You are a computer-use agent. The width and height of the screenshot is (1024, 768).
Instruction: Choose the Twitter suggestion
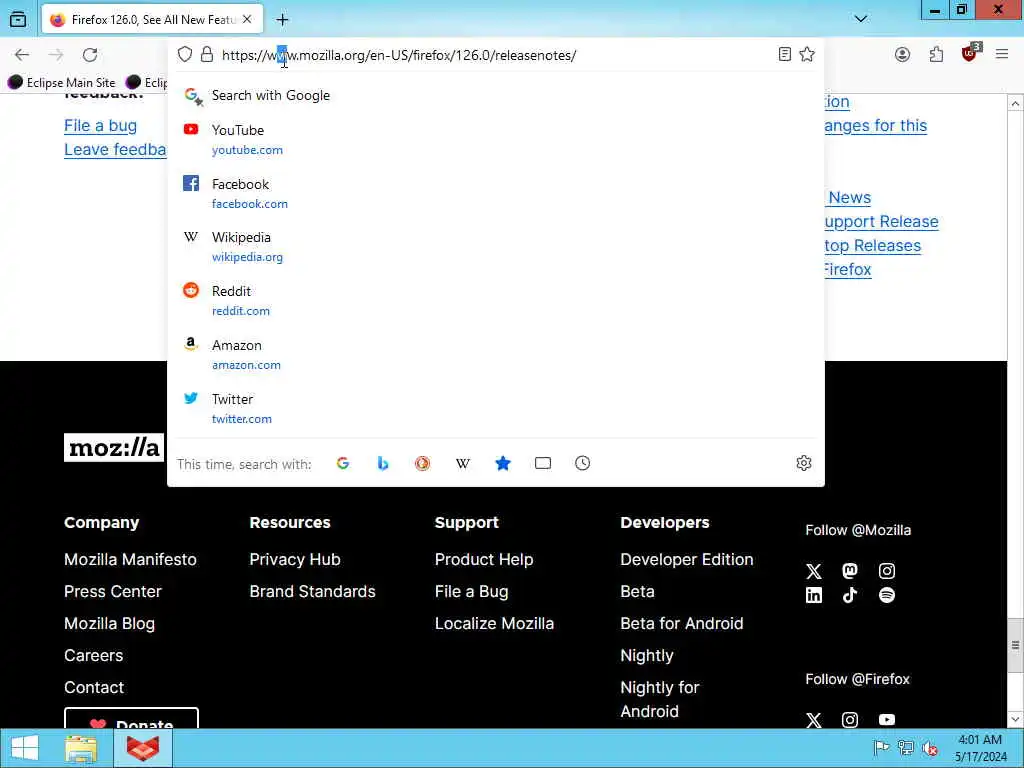pos(496,408)
